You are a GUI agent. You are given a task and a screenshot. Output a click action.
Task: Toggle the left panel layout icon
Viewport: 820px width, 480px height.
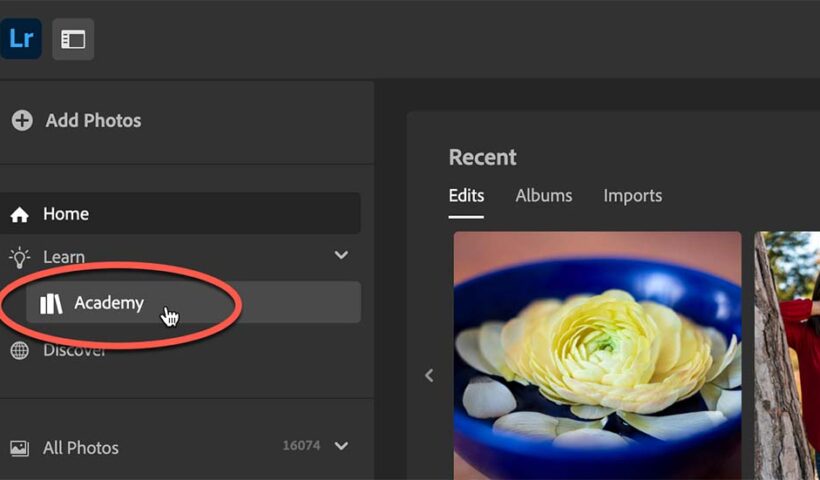[x=73, y=40]
